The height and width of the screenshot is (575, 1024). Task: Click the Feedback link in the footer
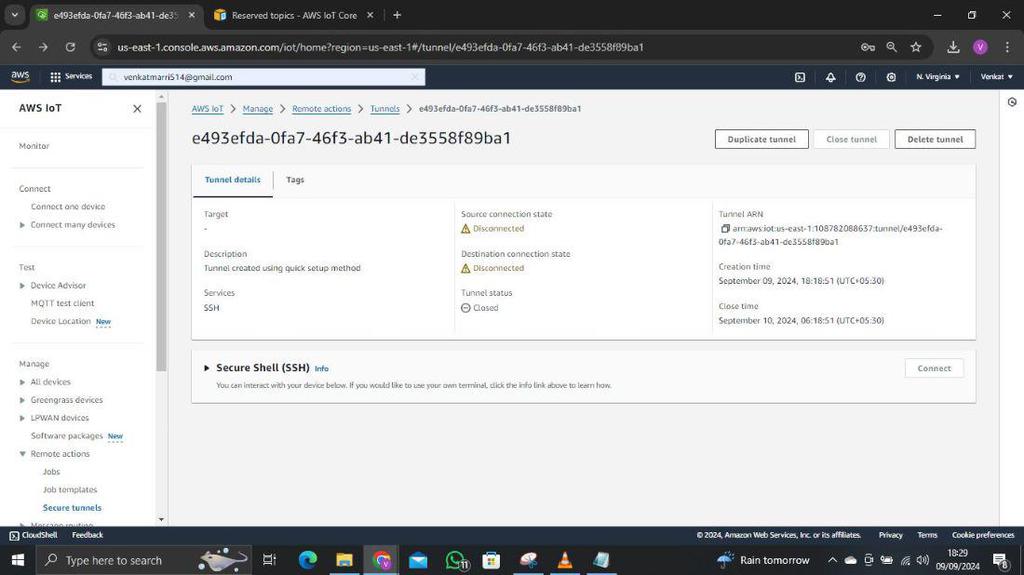point(88,535)
